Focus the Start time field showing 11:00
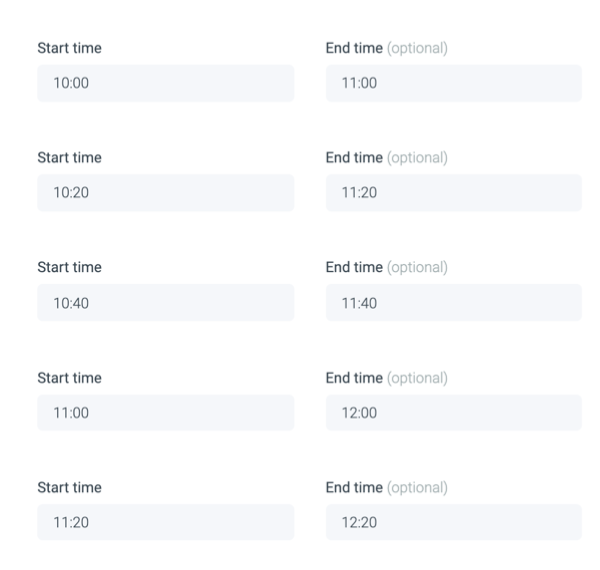Screen dimensions: 600x570 pyautogui.click(x=165, y=413)
